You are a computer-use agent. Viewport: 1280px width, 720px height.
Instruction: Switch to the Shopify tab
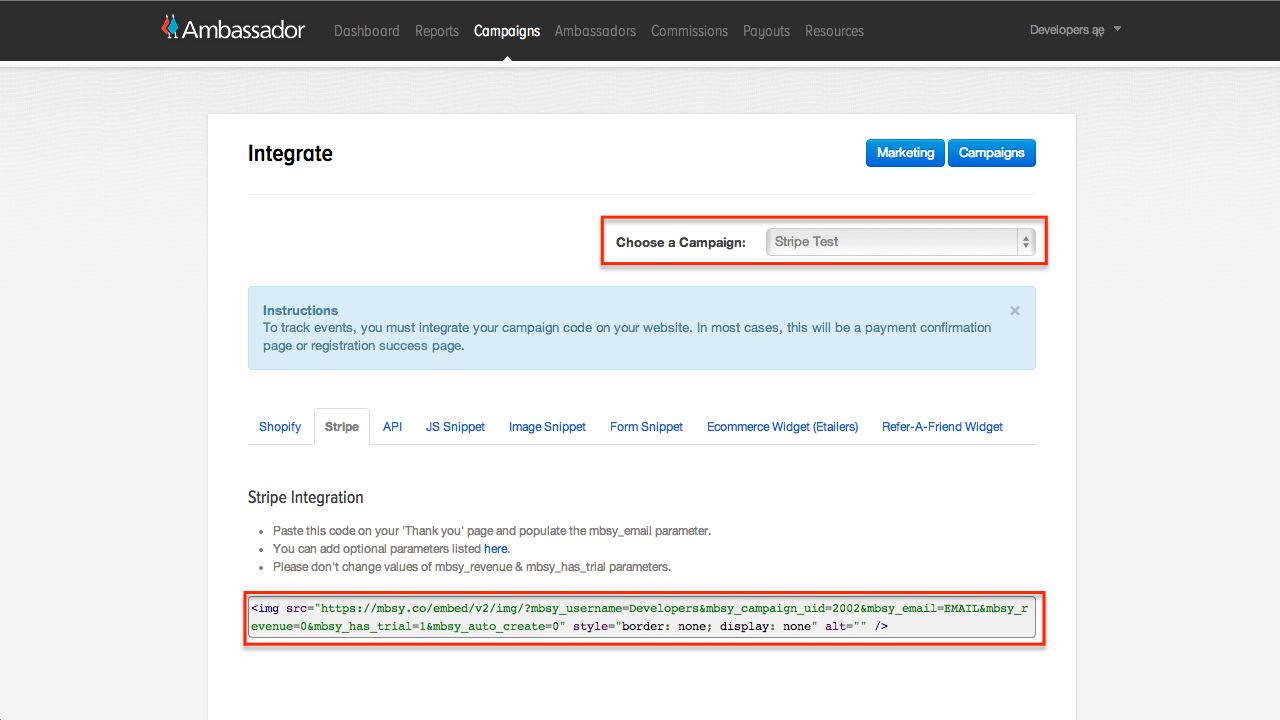(280, 427)
